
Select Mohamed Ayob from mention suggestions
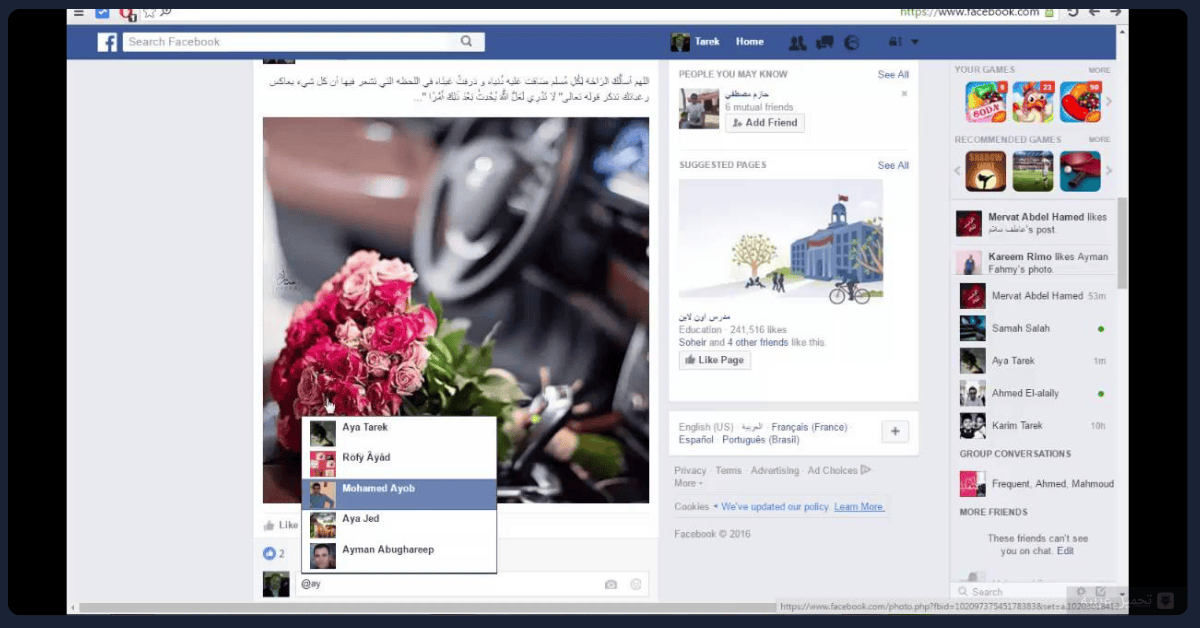point(399,494)
